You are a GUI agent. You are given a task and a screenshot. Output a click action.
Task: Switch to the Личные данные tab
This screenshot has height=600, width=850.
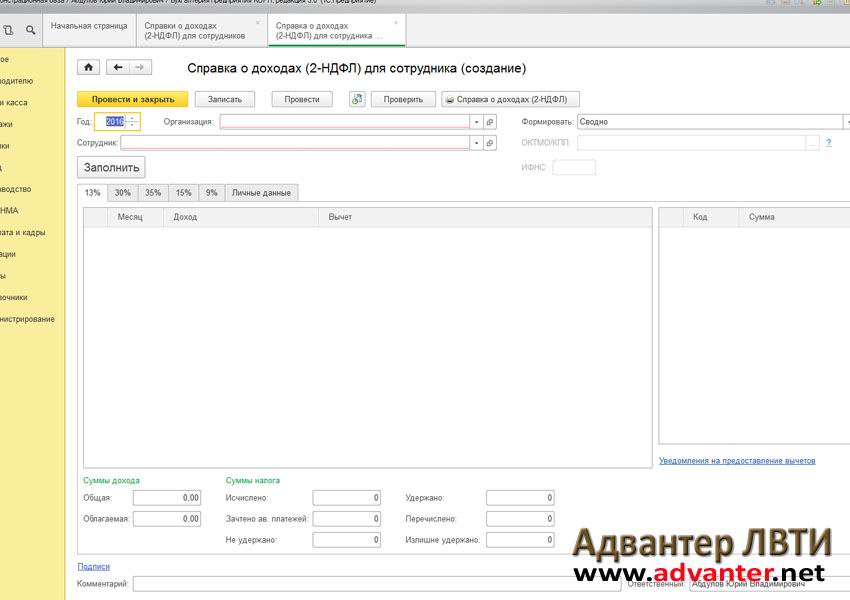261,193
